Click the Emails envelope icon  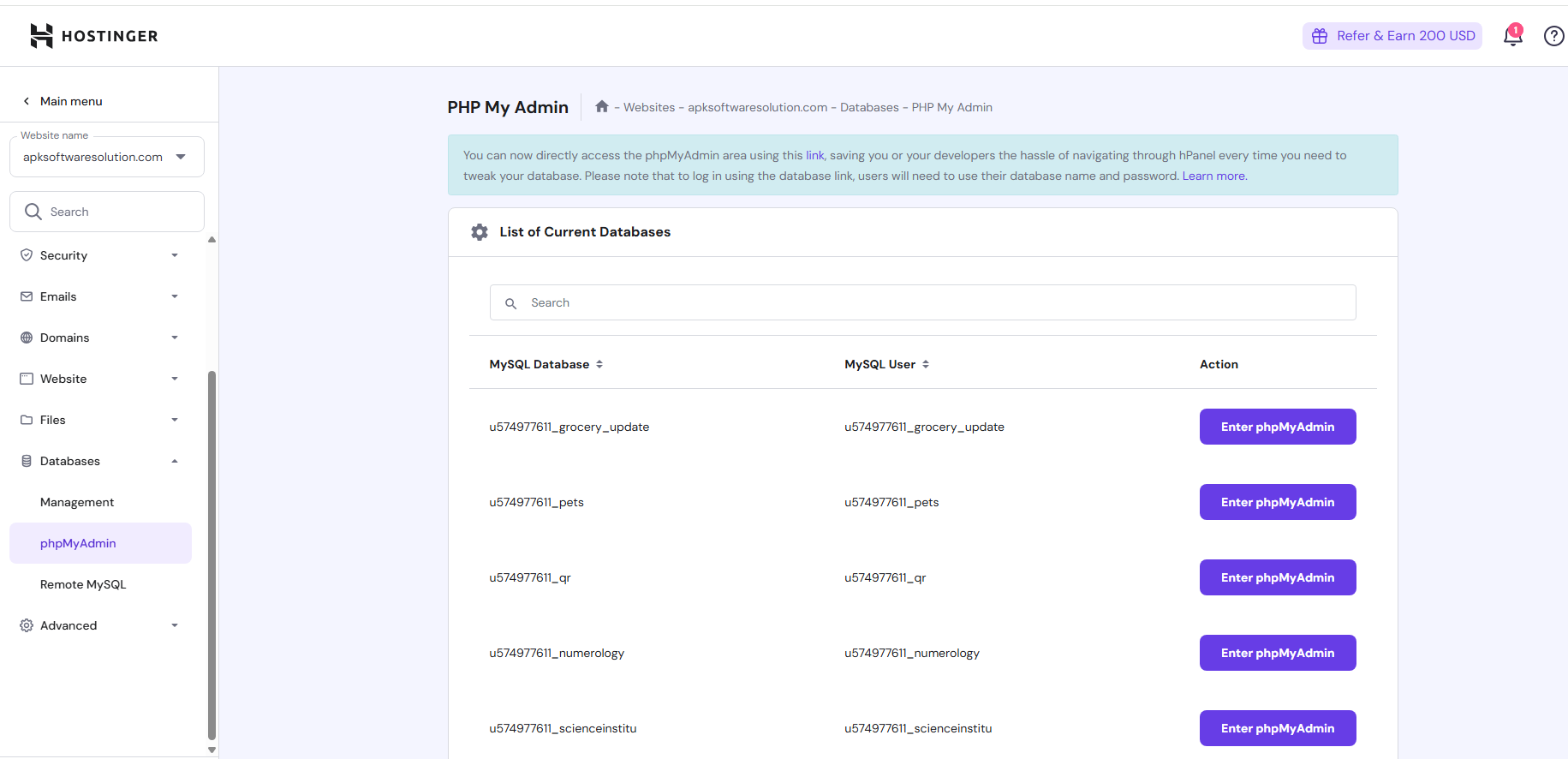pos(27,296)
